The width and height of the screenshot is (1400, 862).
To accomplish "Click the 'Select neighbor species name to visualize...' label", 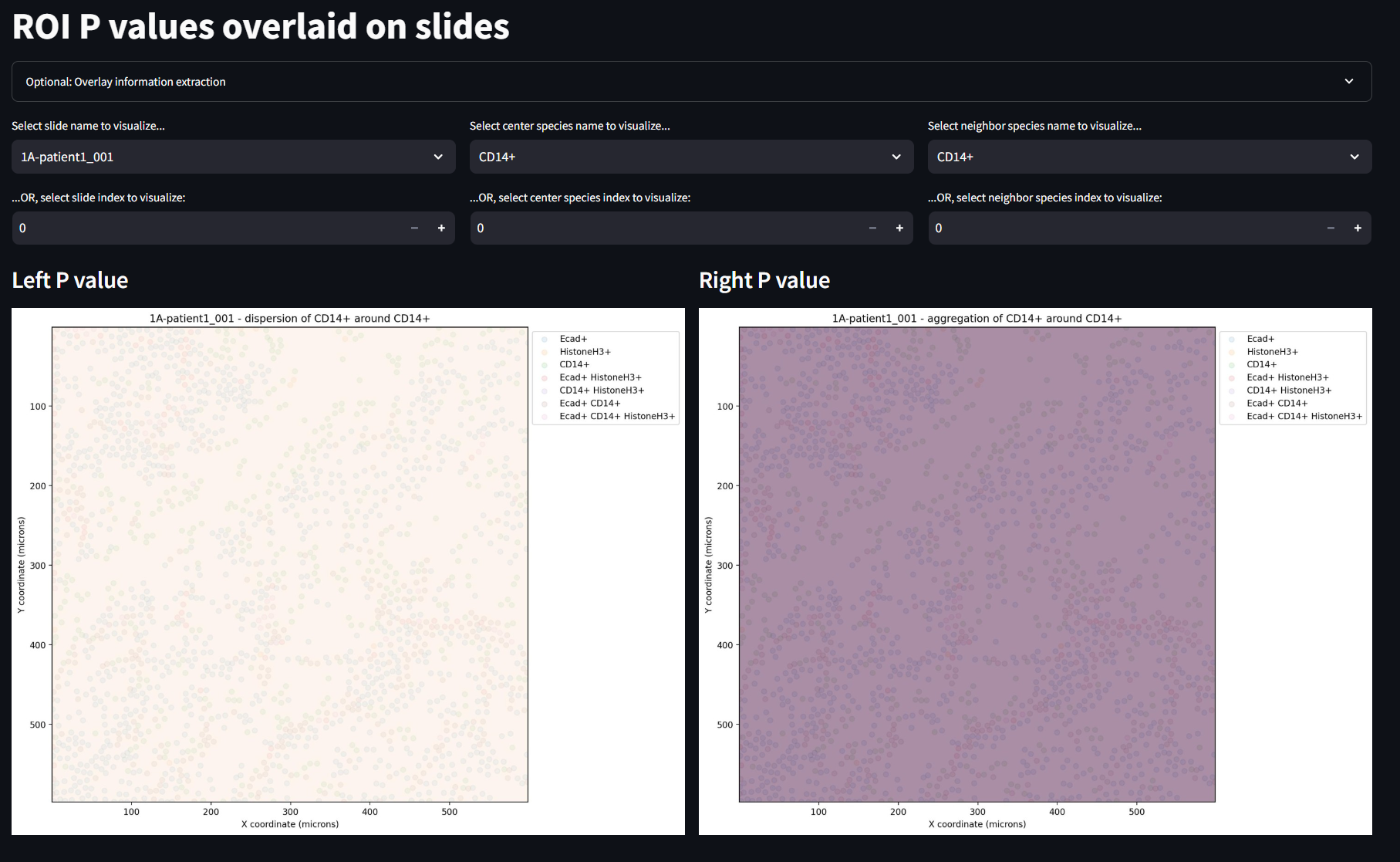I will coord(1034,126).
